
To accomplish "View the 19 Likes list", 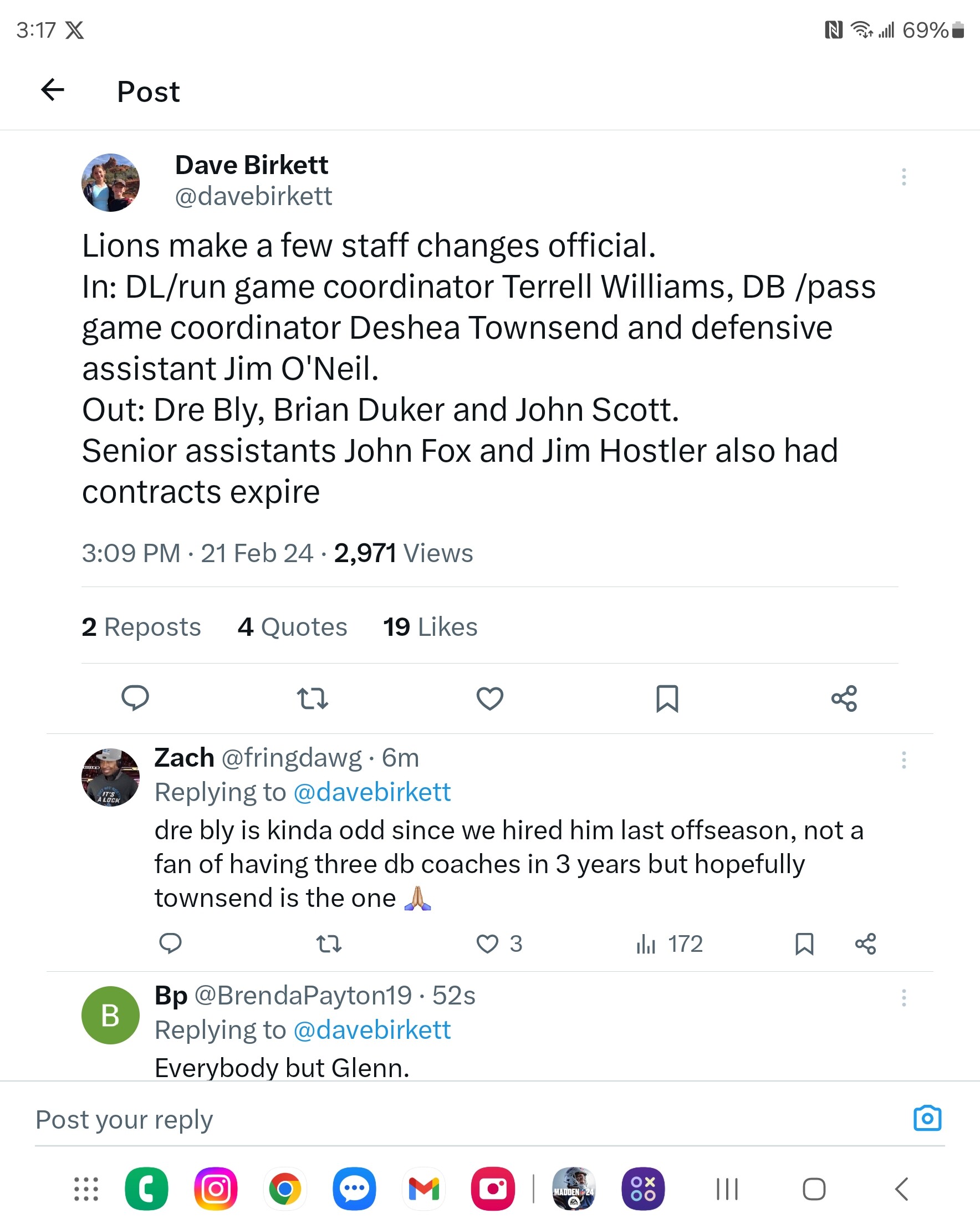I will click(429, 627).
